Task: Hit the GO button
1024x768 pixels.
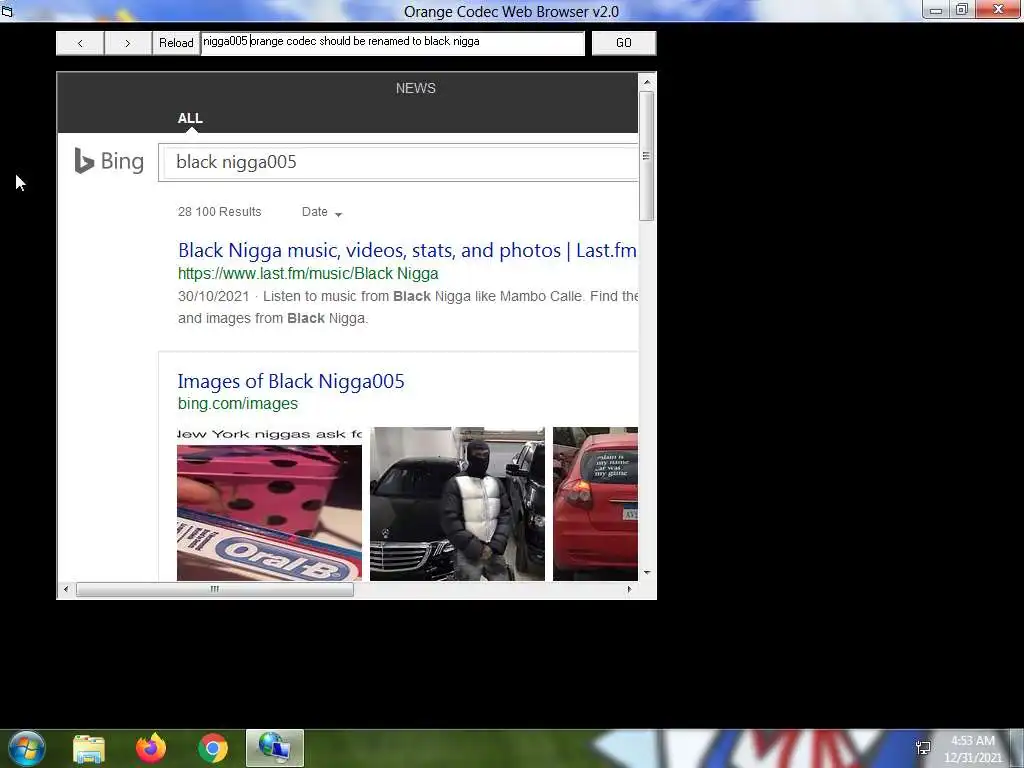Action: [624, 43]
